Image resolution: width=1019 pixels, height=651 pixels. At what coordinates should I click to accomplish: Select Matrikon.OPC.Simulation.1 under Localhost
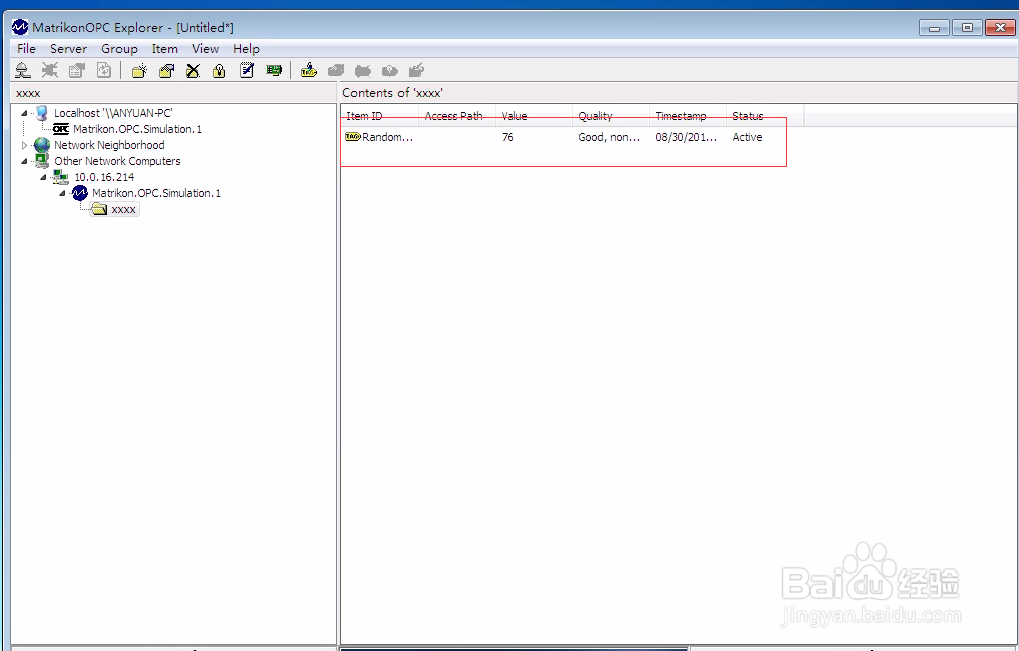coord(135,128)
